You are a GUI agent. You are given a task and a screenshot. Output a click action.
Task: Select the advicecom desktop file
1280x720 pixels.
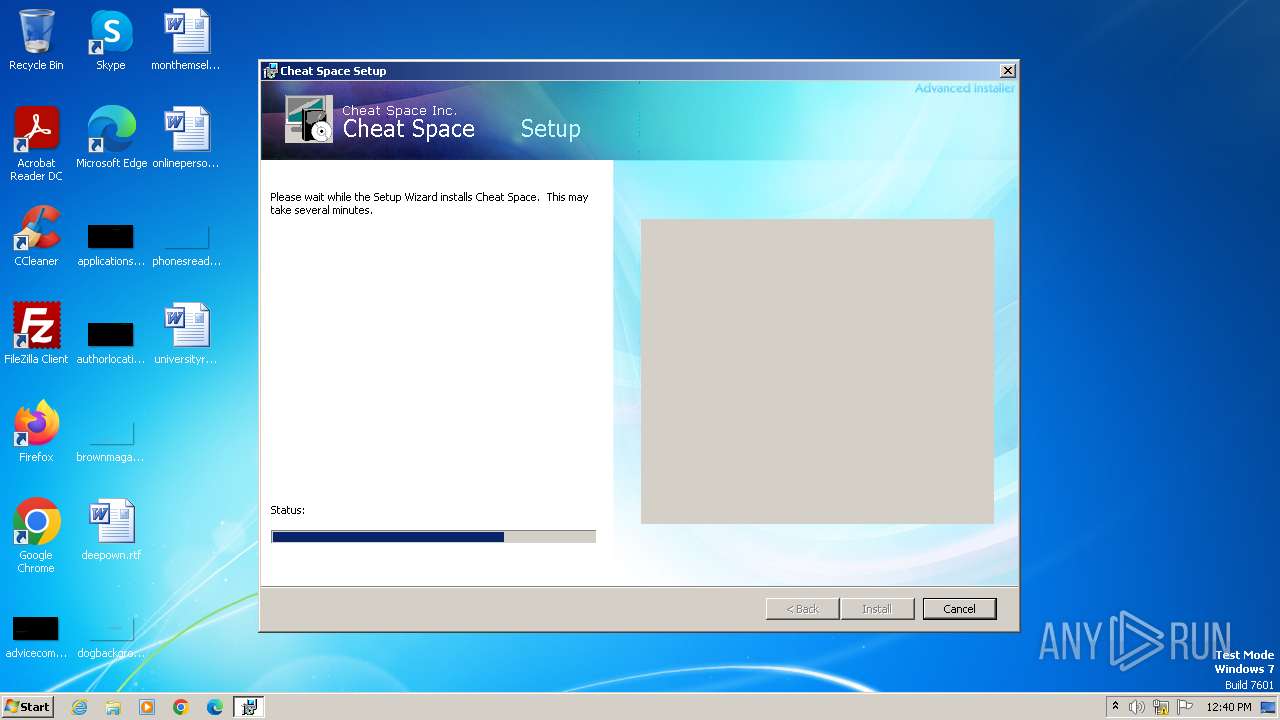36,637
